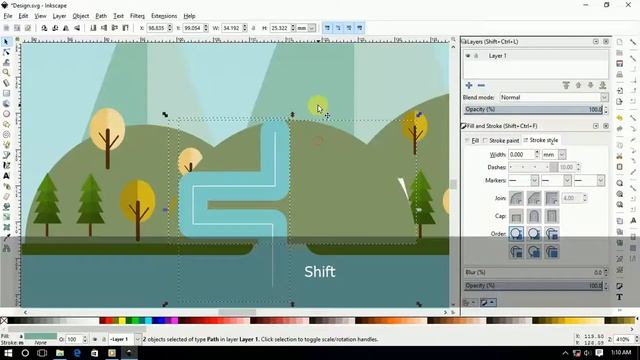Select the Pencil freehand tool
Viewport: 640px width, 360px height.
[6, 144]
